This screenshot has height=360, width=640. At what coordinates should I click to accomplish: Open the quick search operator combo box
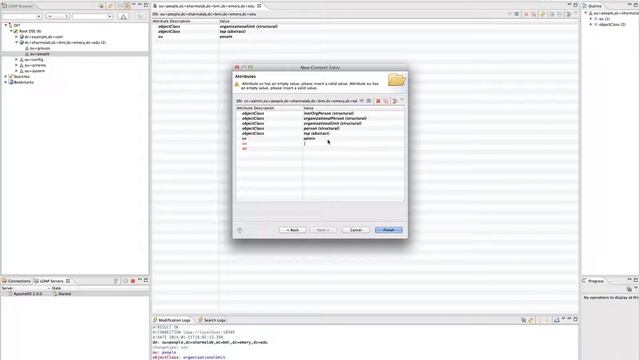[57, 16]
